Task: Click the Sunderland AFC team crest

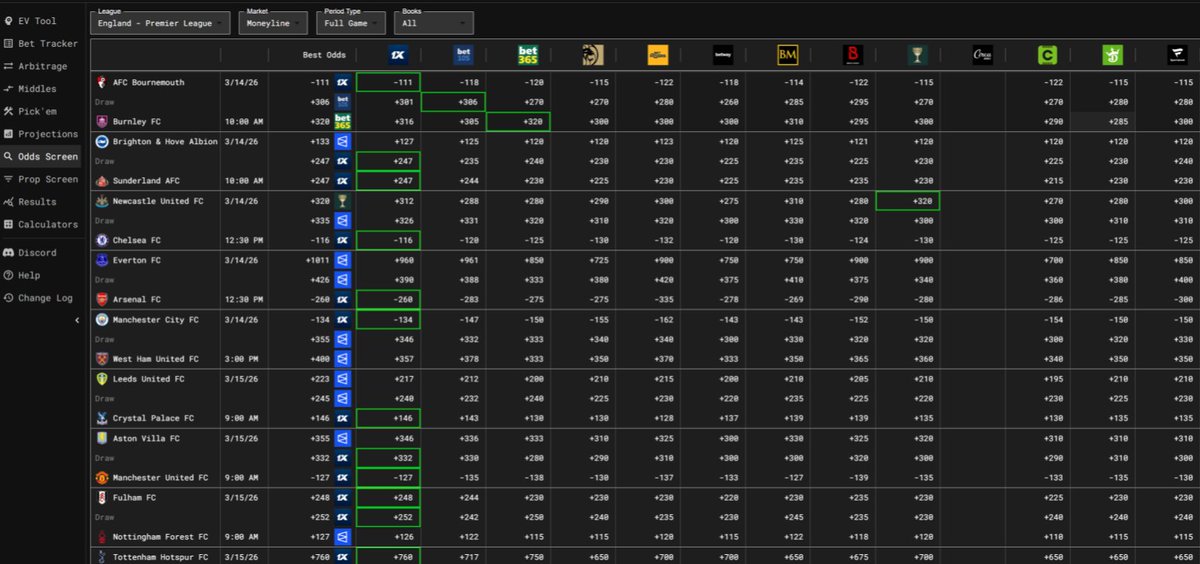Action: [101, 181]
